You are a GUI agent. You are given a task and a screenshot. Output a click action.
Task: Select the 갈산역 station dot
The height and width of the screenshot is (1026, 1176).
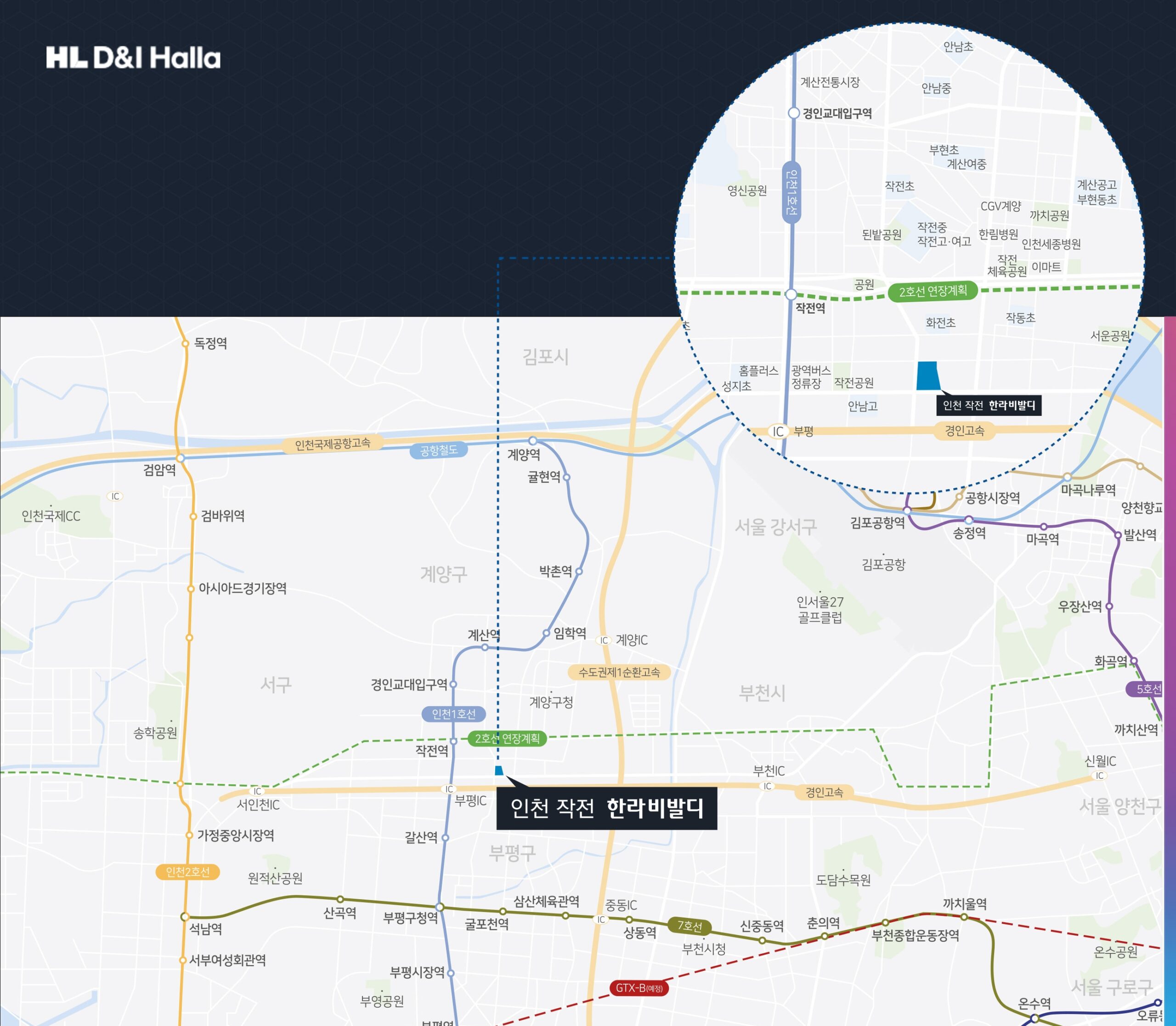pyautogui.click(x=445, y=838)
